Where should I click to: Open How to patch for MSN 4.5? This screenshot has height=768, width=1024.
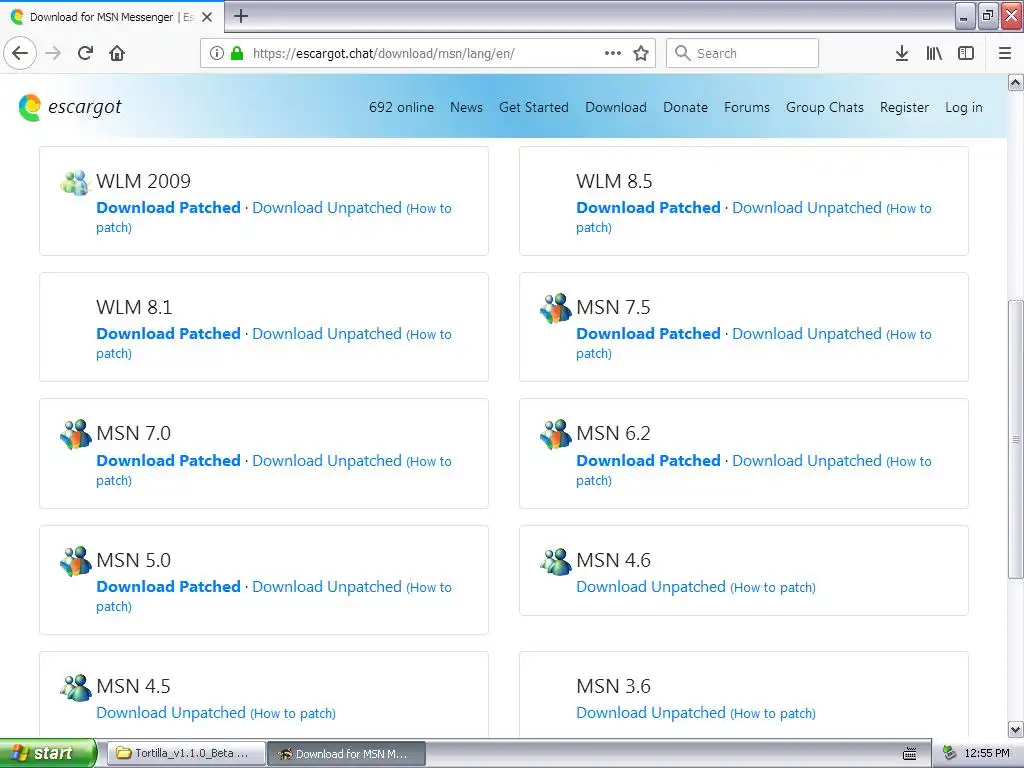pyautogui.click(x=293, y=713)
